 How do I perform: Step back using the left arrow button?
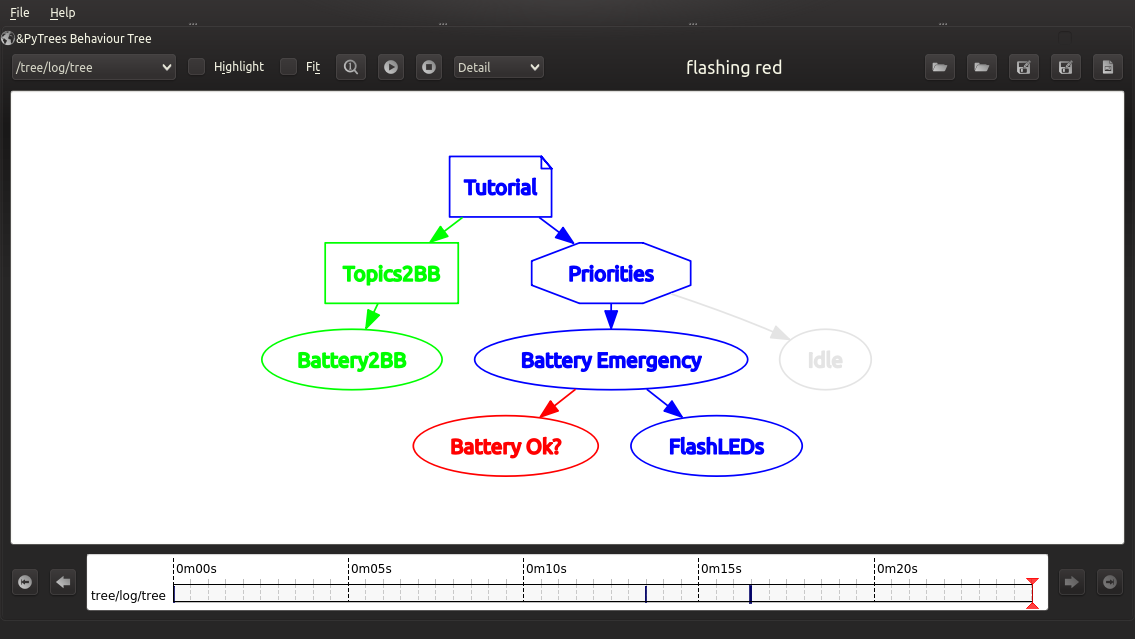tap(63, 582)
